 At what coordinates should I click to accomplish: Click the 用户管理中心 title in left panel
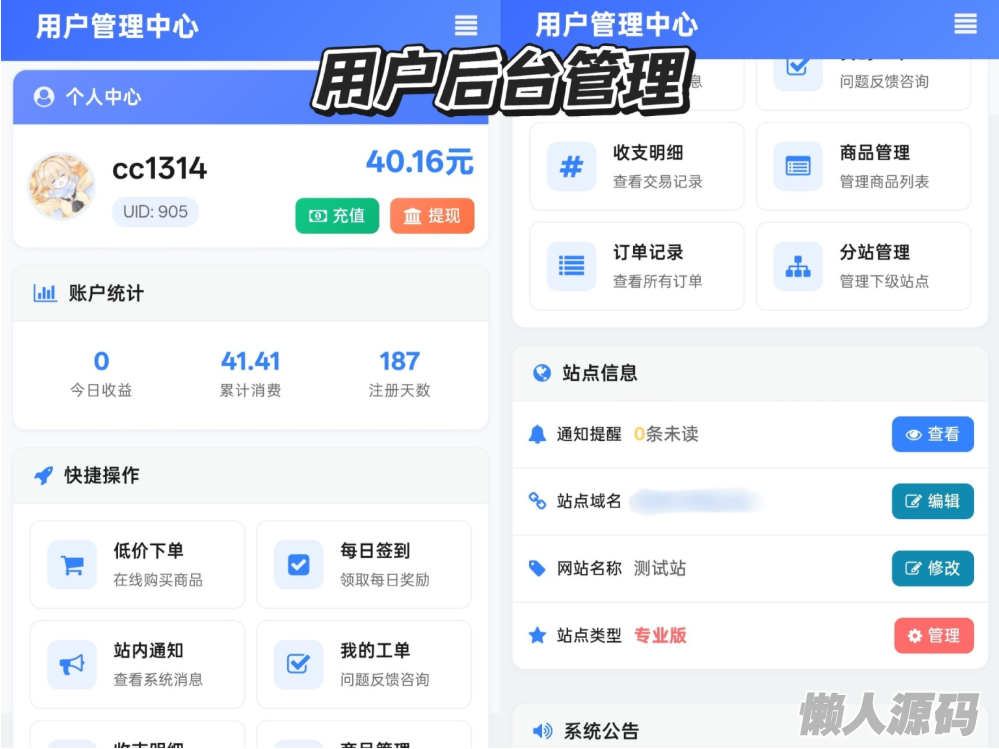[x=117, y=27]
